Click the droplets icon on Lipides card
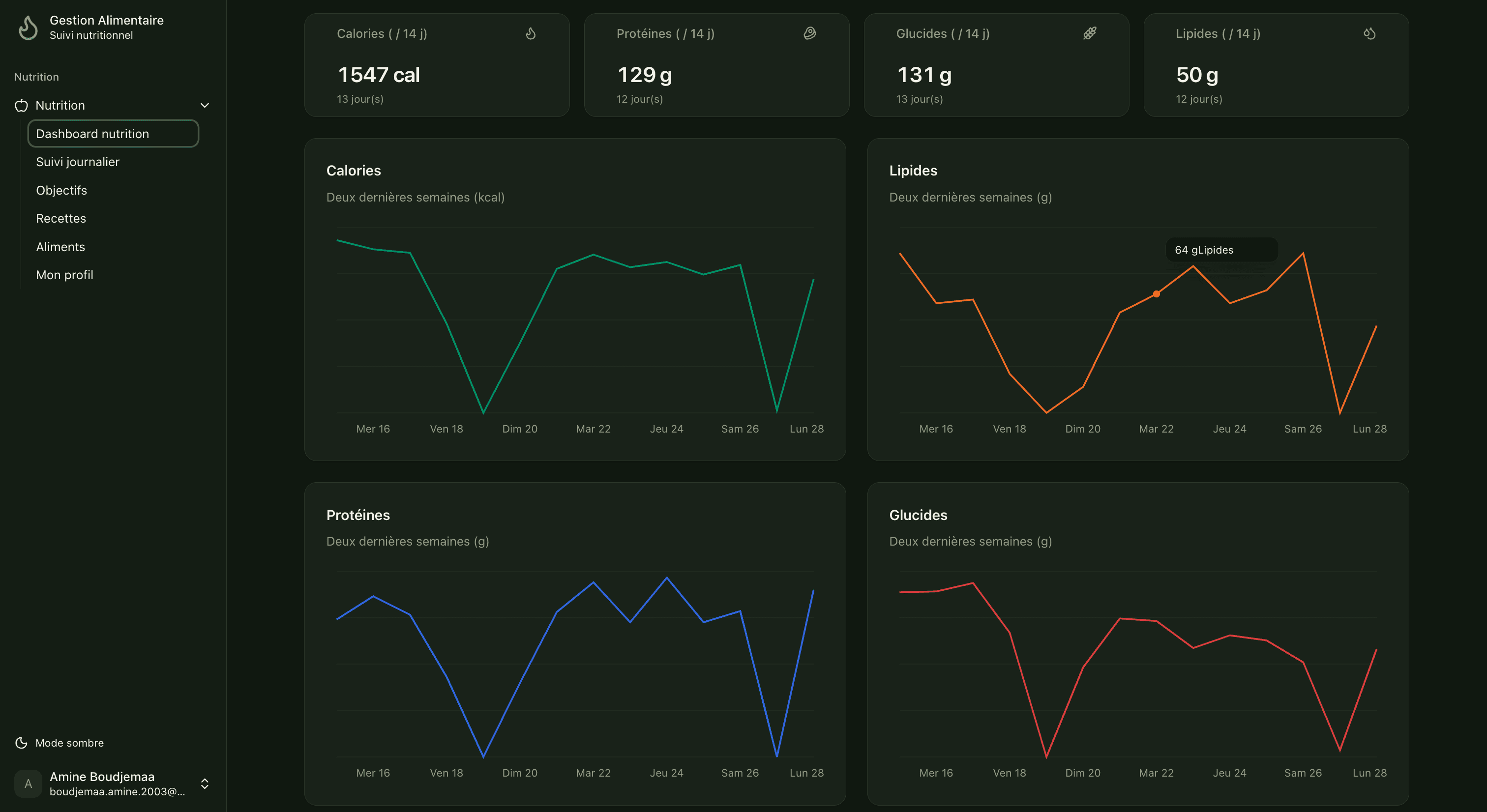 (1369, 33)
